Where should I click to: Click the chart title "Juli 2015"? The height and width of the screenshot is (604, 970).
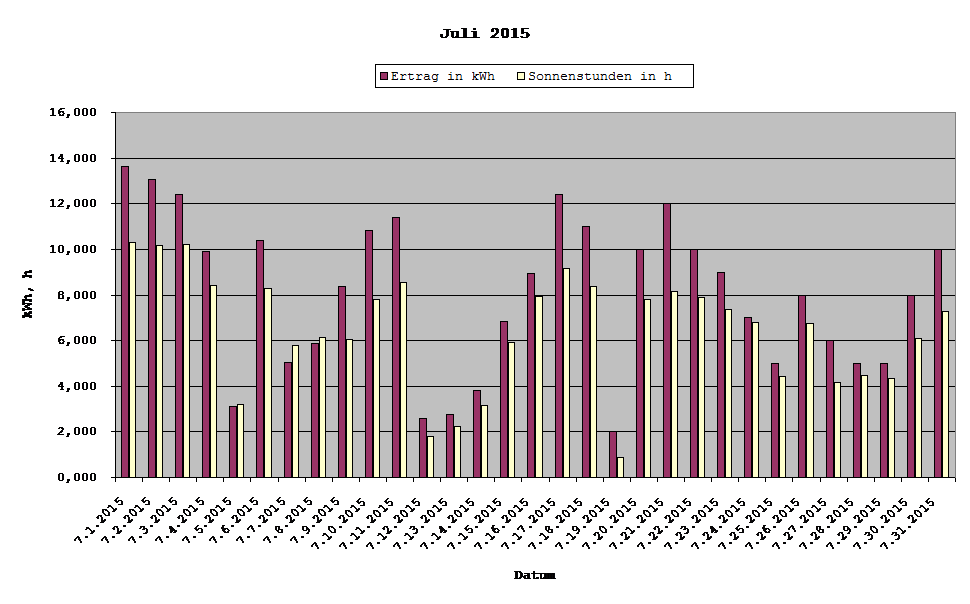point(487,32)
